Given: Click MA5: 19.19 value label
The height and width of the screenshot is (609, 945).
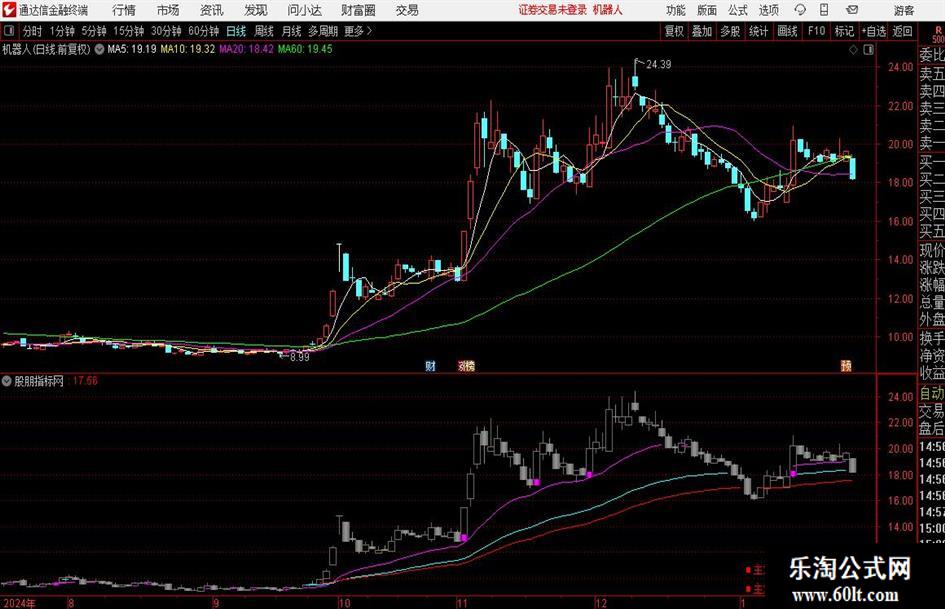Looking at the screenshot, I should coord(131,49).
